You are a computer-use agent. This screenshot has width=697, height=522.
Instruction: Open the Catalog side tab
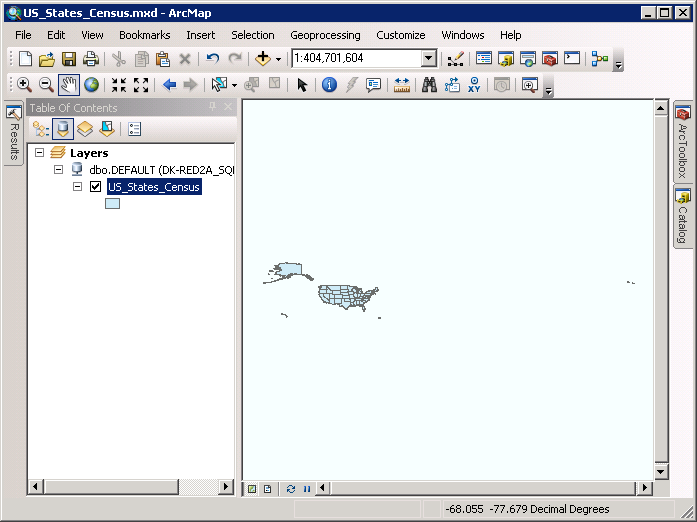point(682,217)
